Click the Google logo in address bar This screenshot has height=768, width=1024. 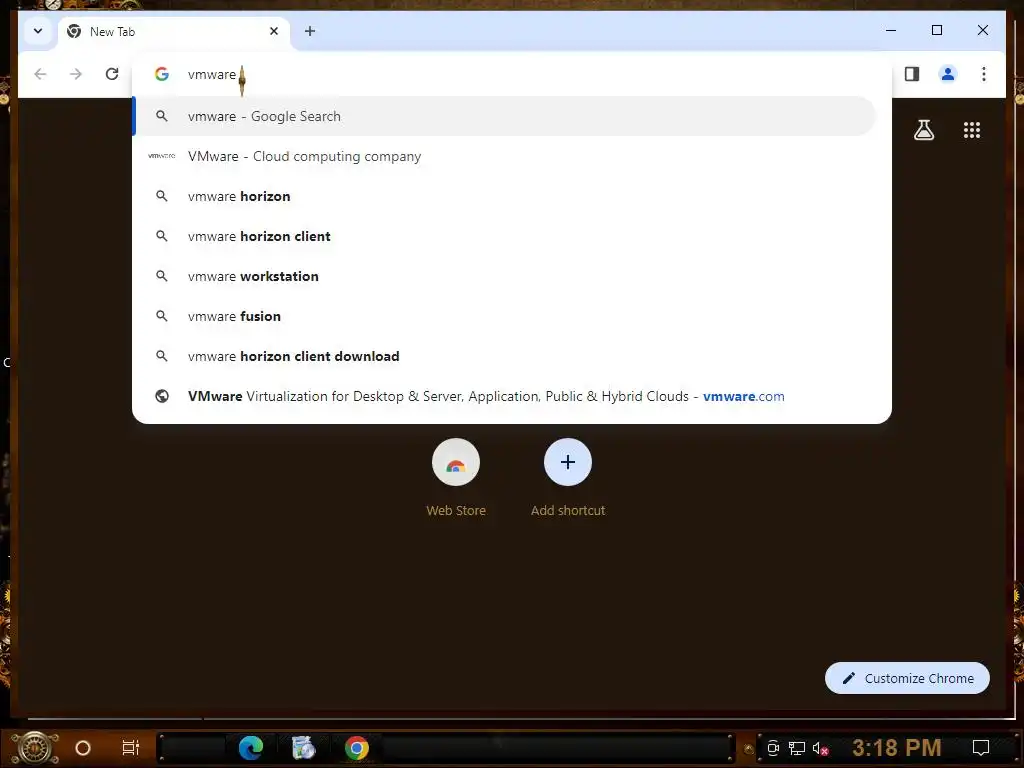pos(162,74)
